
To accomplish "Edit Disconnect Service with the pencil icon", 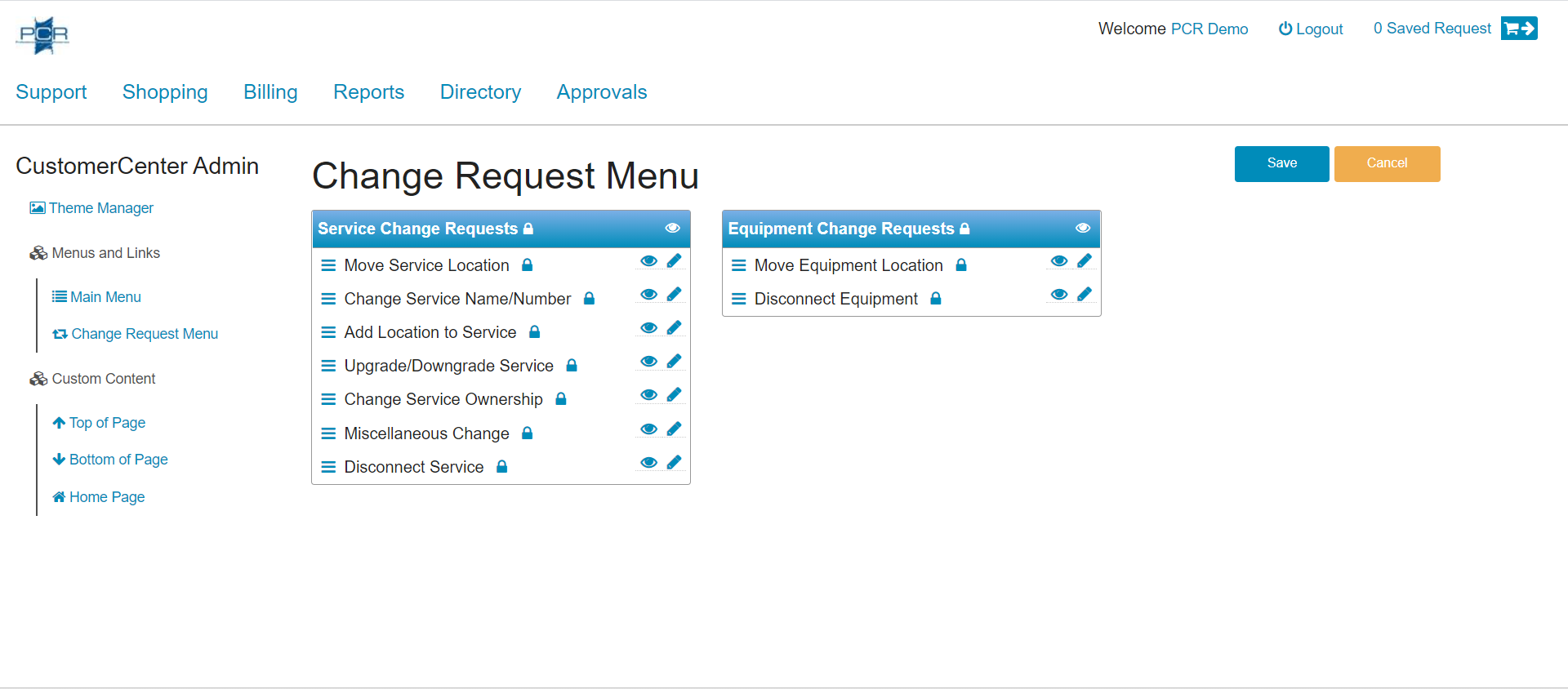I will pyautogui.click(x=674, y=463).
